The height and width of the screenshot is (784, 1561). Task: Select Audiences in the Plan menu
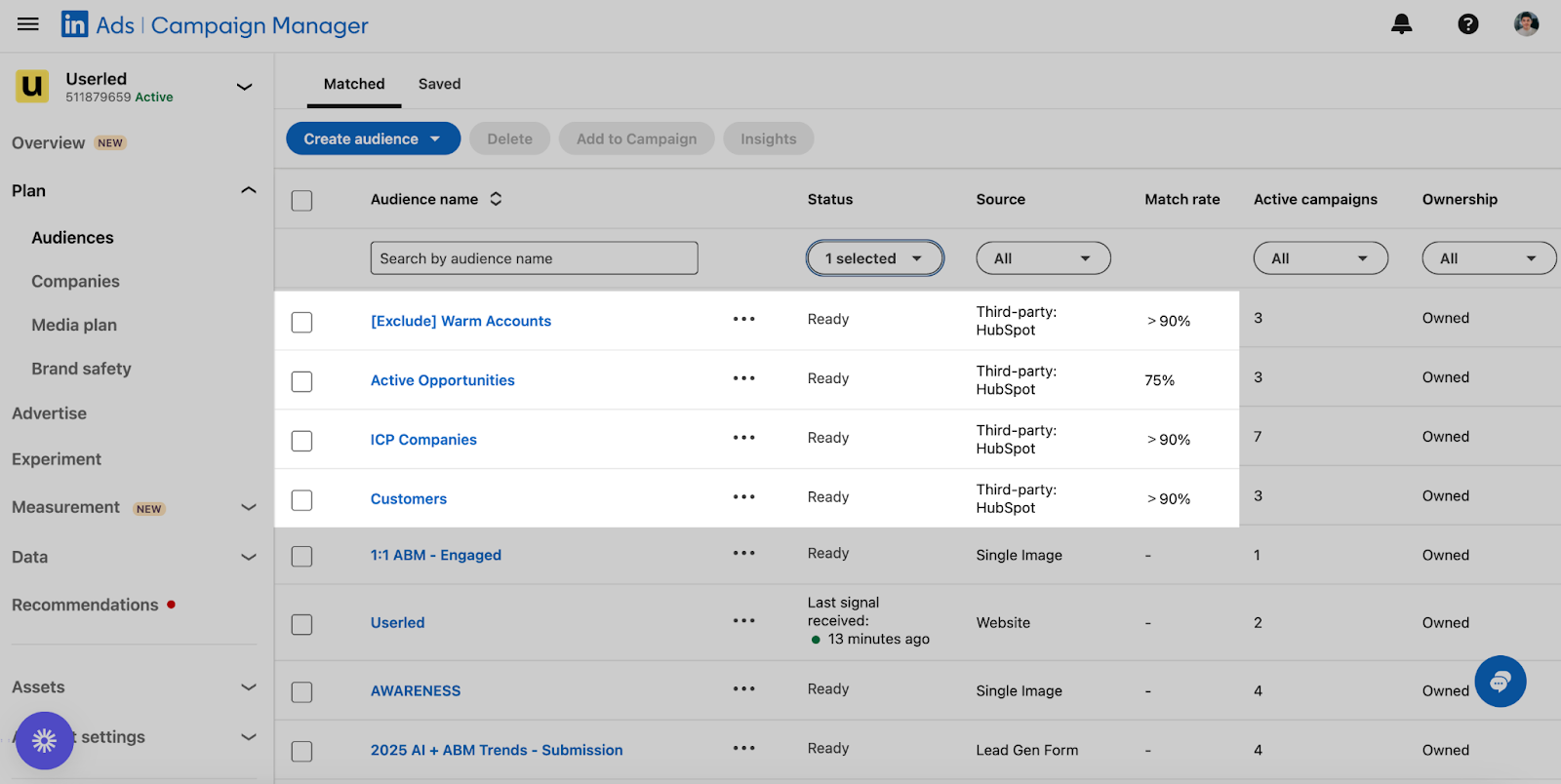tap(72, 238)
